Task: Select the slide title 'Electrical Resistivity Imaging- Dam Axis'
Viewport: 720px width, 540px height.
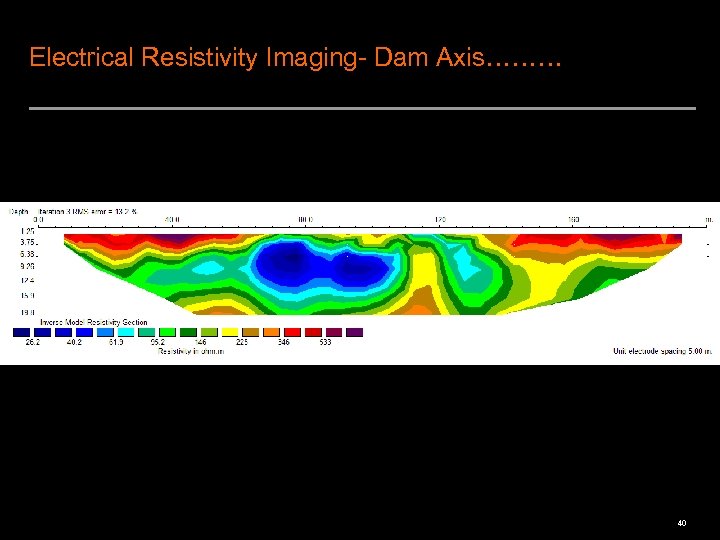Action: [x=295, y=57]
